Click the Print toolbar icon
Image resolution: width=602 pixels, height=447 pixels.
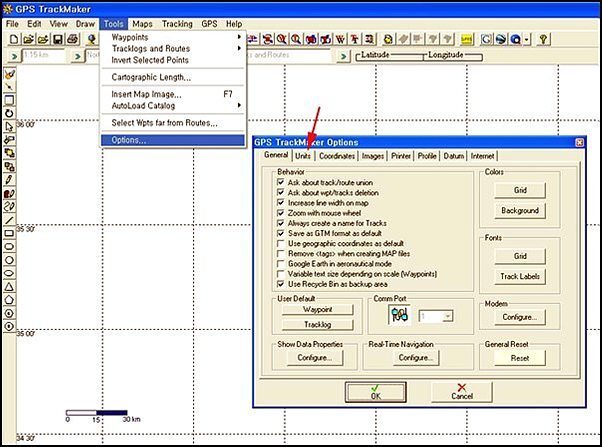point(73,39)
